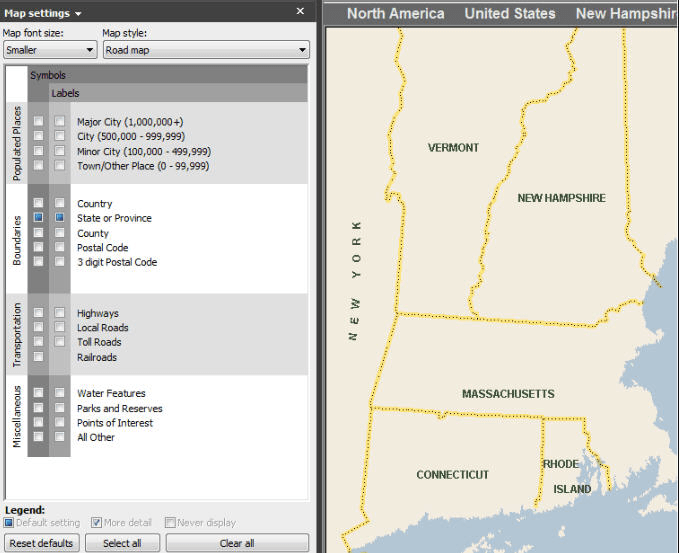Toggle Postal Code labels checkbox
This screenshot has width=681, height=553.
coord(60,247)
